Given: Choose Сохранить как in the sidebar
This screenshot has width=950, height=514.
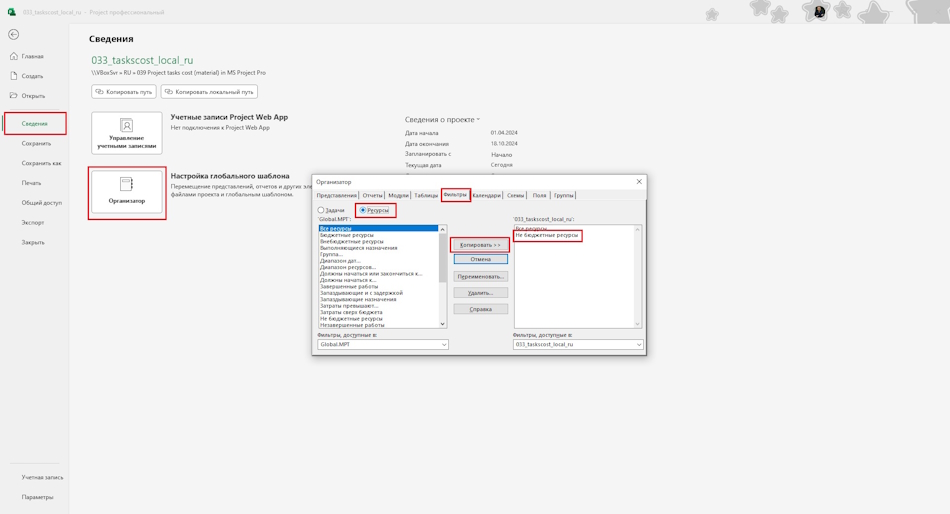Looking at the screenshot, I should [x=41, y=163].
